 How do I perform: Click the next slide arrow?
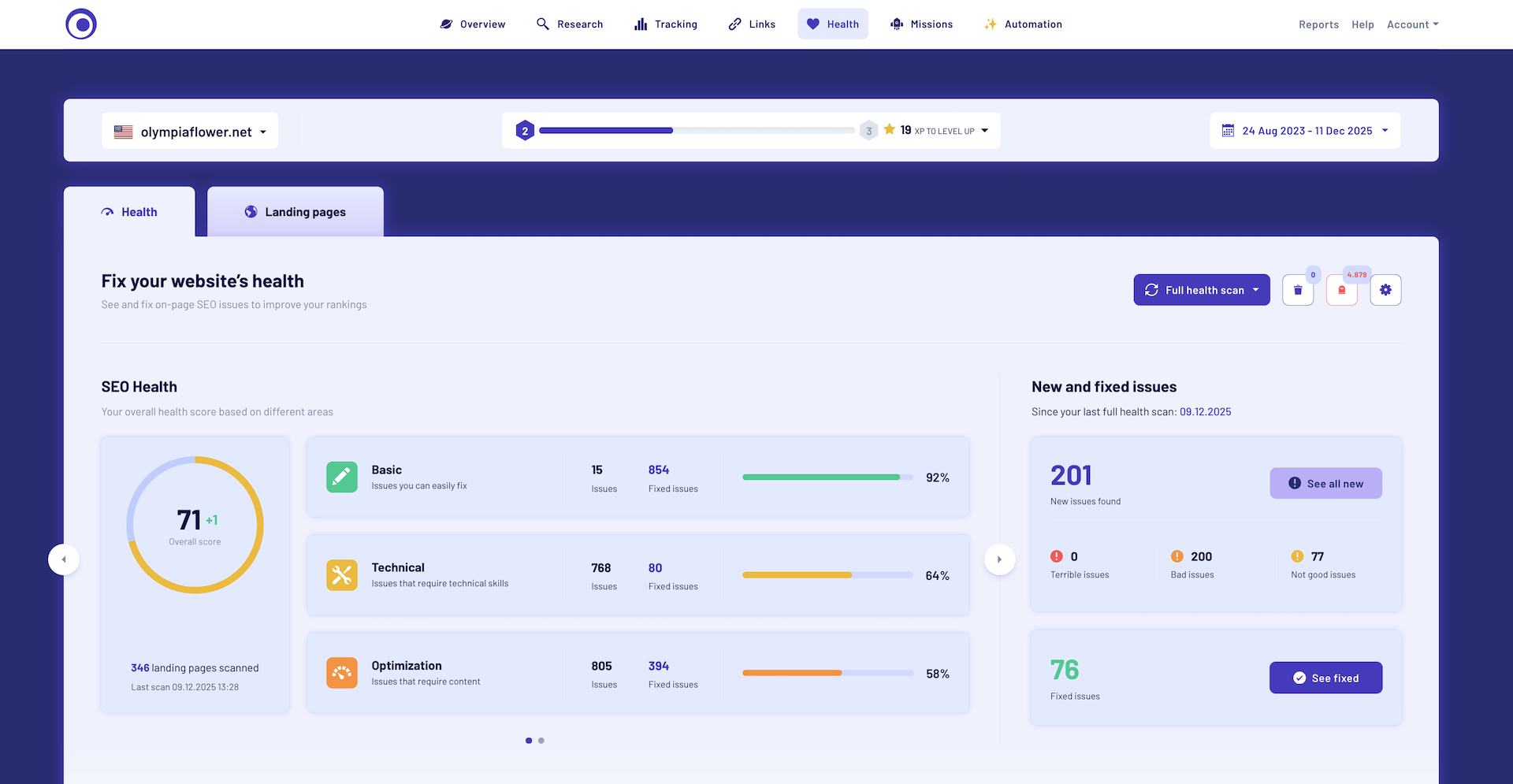point(999,559)
